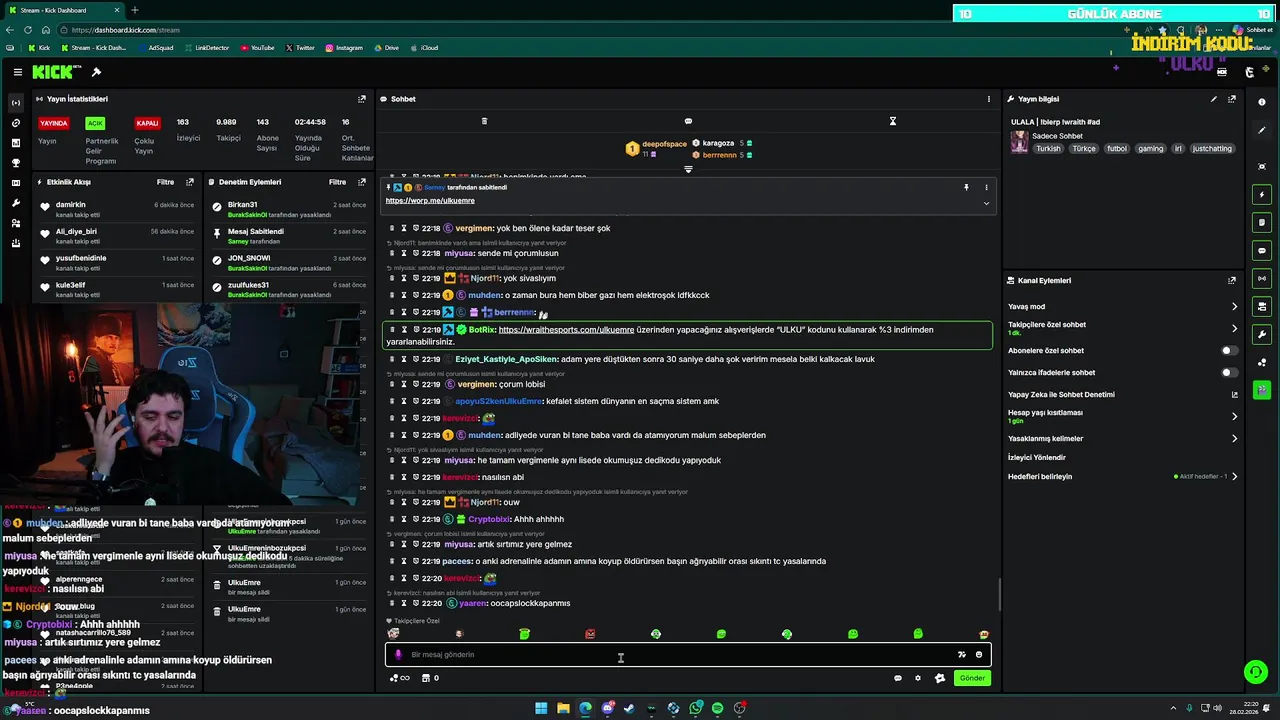This screenshot has height=720, width=1280.
Task: Click the moderator hammer icon in header
Action: coord(96,72)
